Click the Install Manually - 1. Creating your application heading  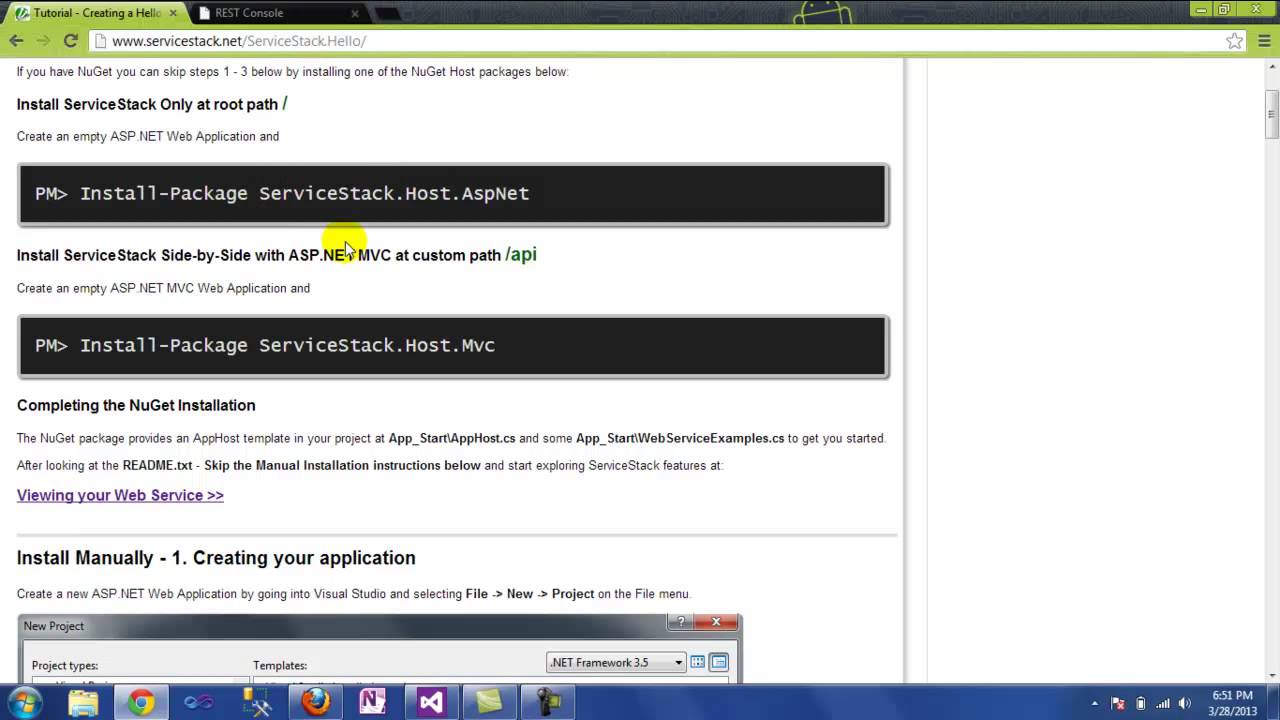(x=216, y=558)
